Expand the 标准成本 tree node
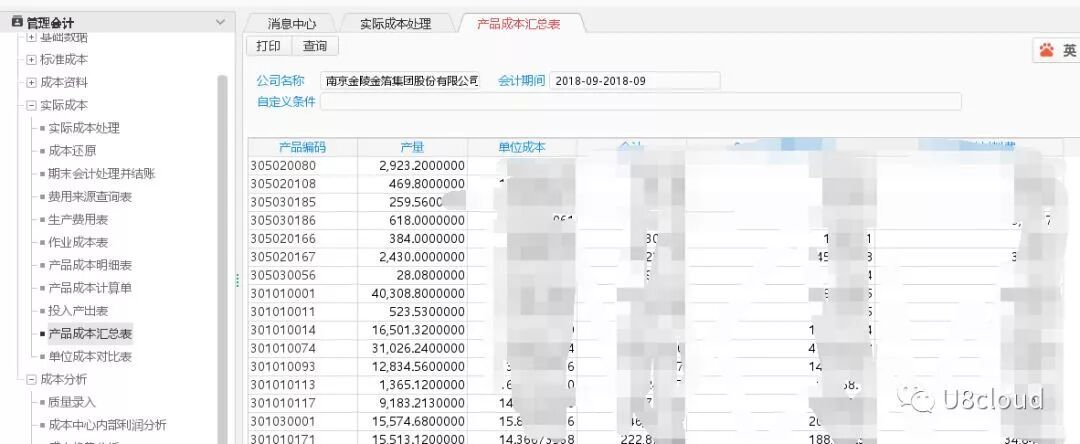 [31, 60]
